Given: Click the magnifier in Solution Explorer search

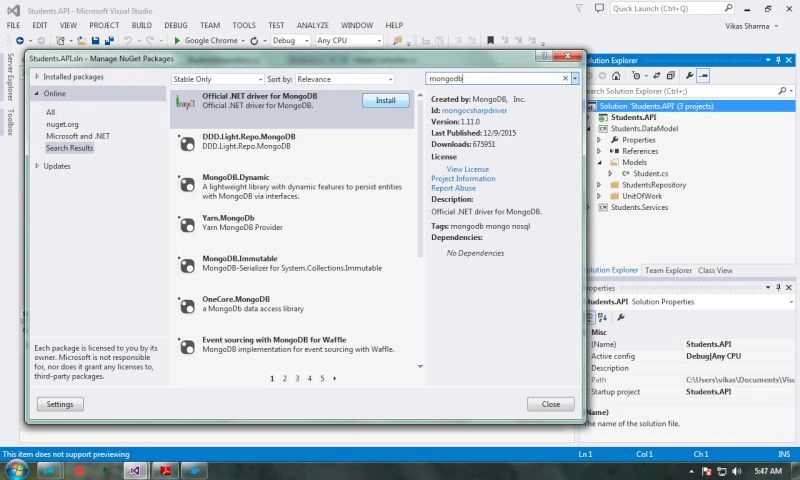Looking at the screenshot, I should [782, 91].
